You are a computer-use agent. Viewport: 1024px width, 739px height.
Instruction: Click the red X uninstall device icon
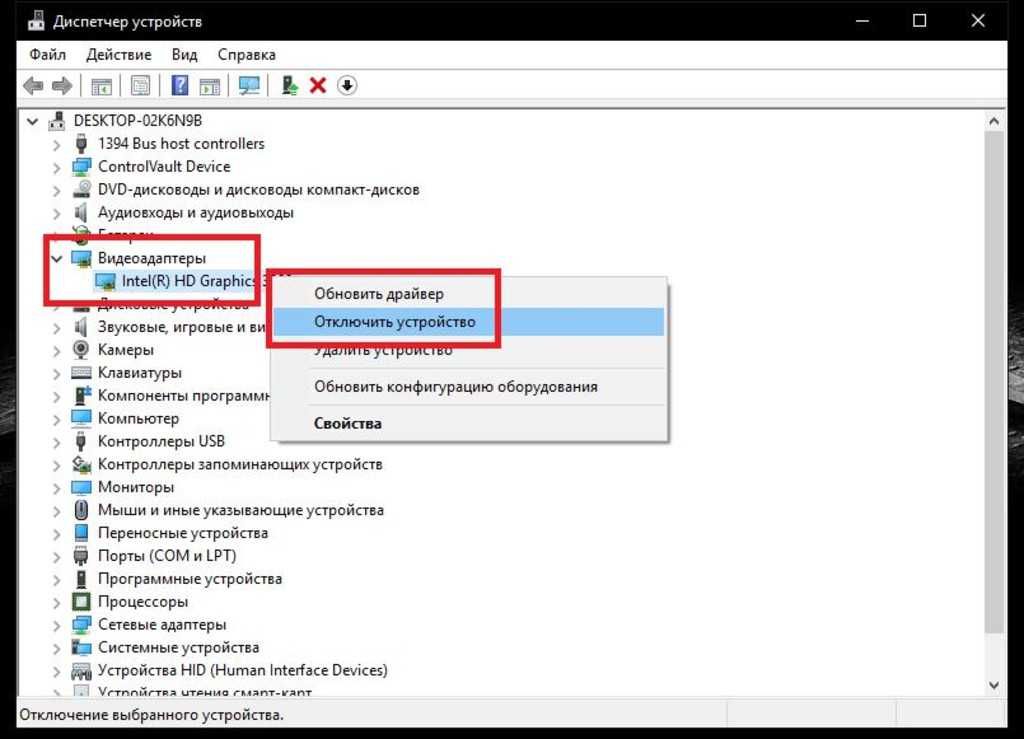point(318,86)
